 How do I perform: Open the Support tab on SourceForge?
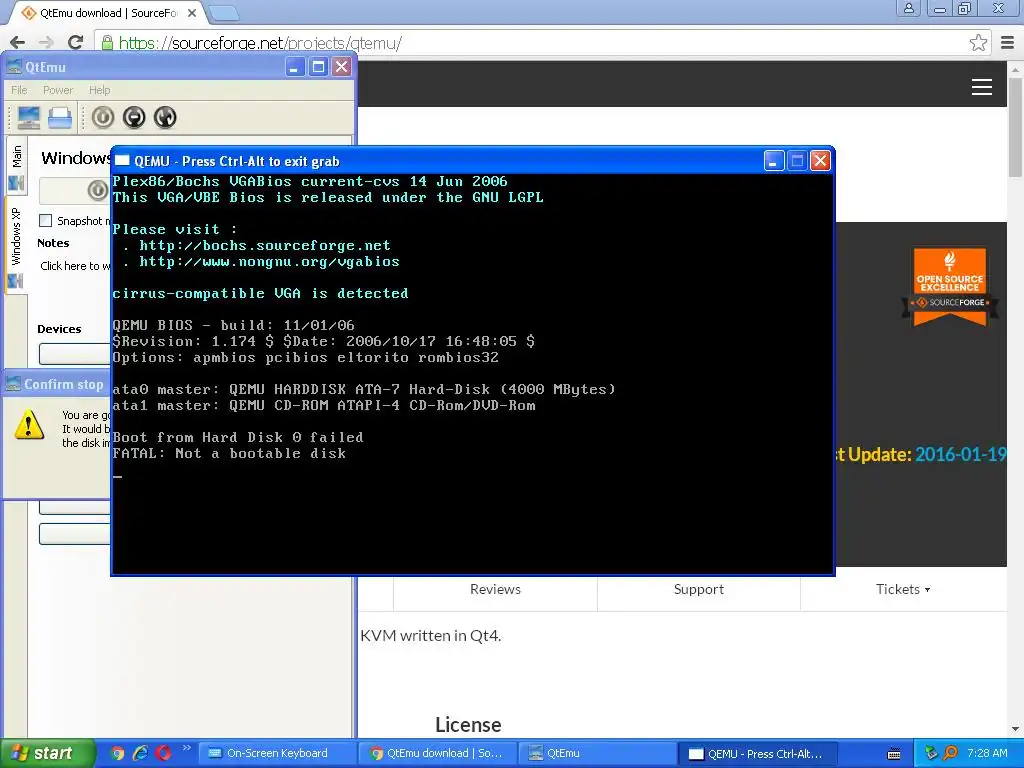tap(699, 589)
